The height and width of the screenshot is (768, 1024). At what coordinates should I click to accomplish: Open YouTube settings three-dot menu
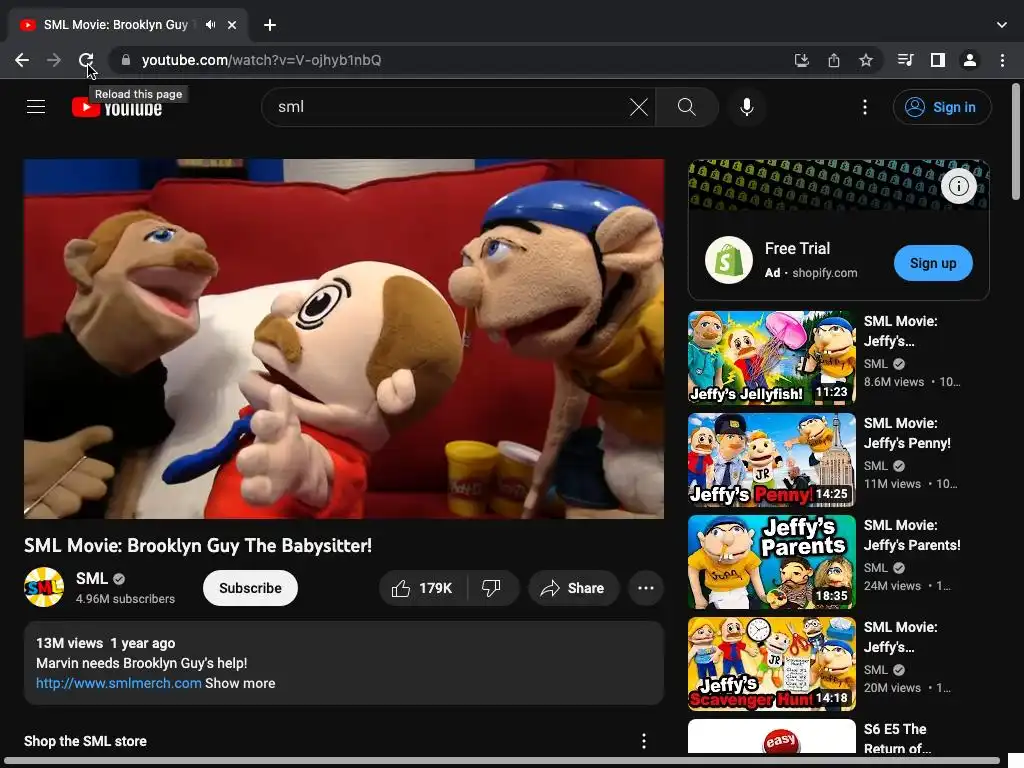coord(865,107)
